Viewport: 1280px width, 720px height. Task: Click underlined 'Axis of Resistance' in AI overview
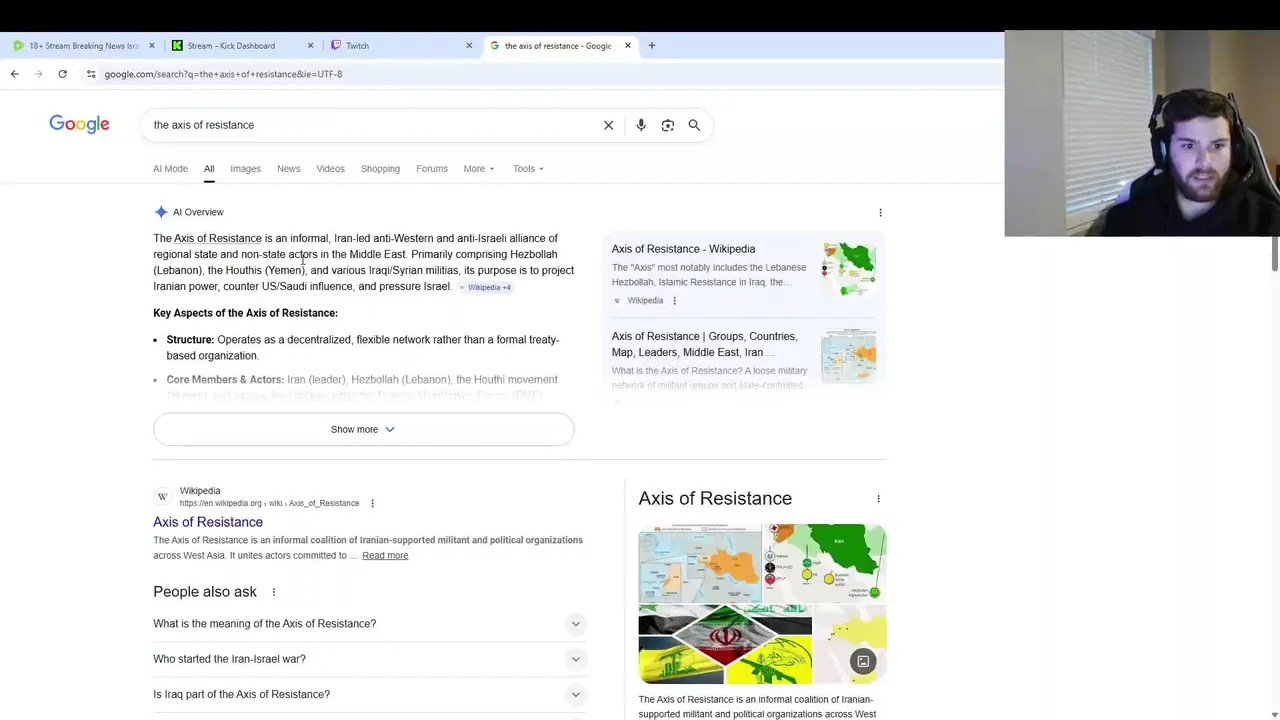click(x=218, y=238)
